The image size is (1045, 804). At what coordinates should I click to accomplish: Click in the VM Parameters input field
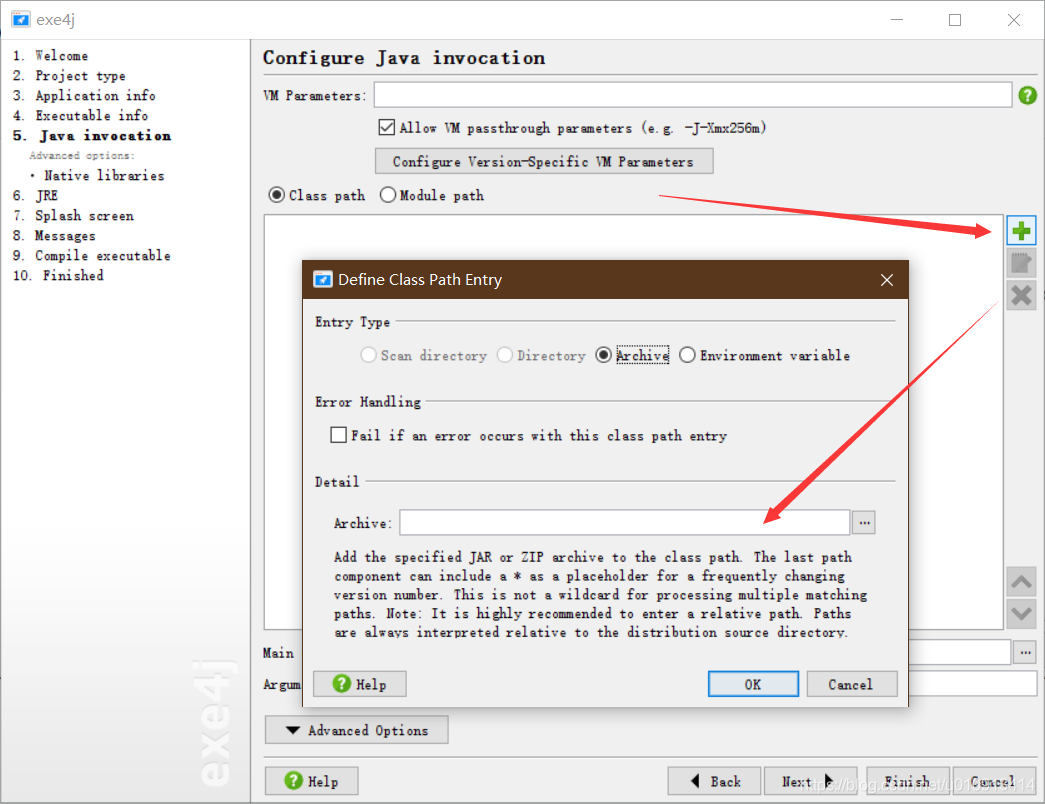(693, 95)
